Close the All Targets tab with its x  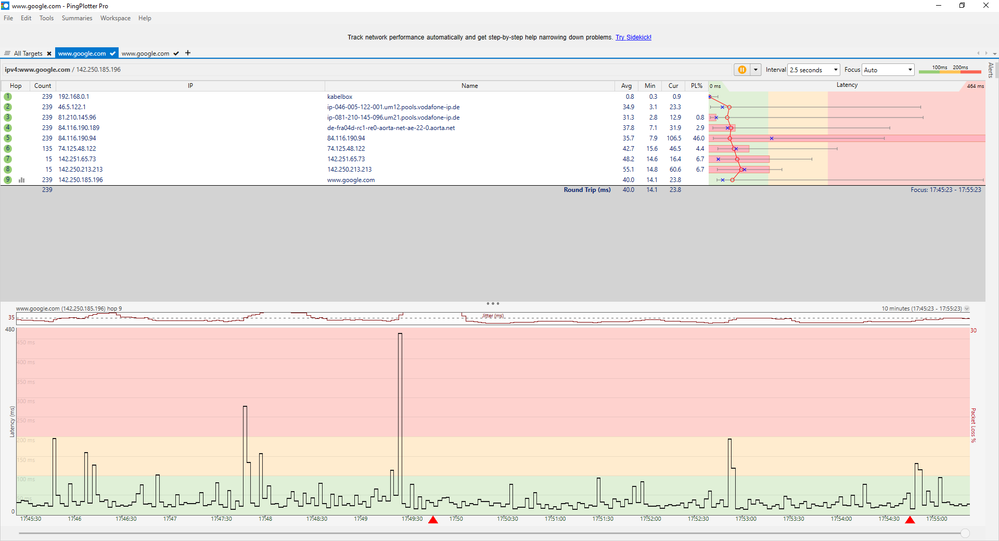point(49,54)
